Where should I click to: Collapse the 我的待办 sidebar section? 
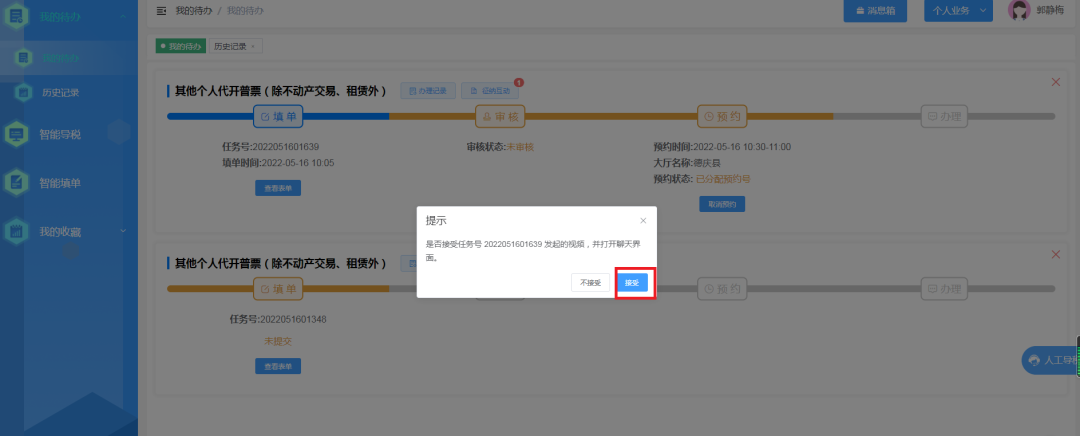click(123, 16)
